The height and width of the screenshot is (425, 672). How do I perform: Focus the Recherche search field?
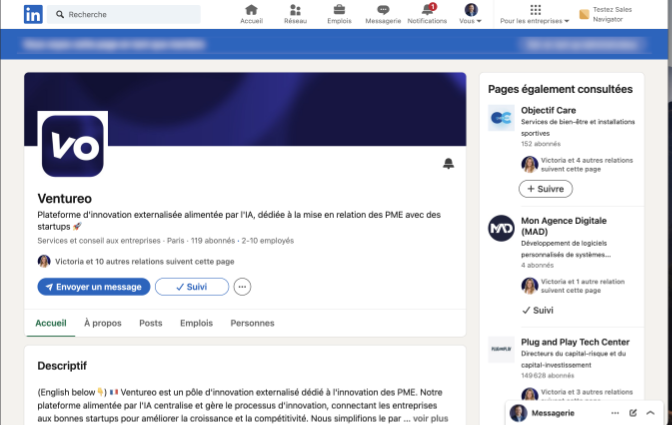[124, 14]
